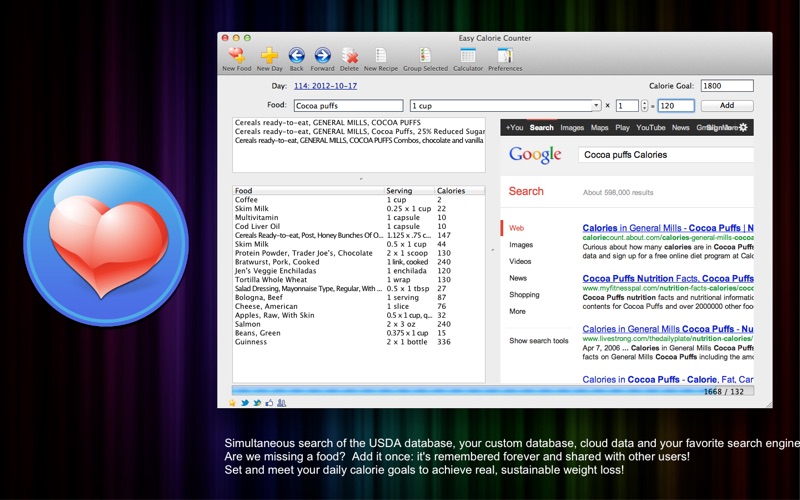Select News in Google top bar

[x=681, y=128]
